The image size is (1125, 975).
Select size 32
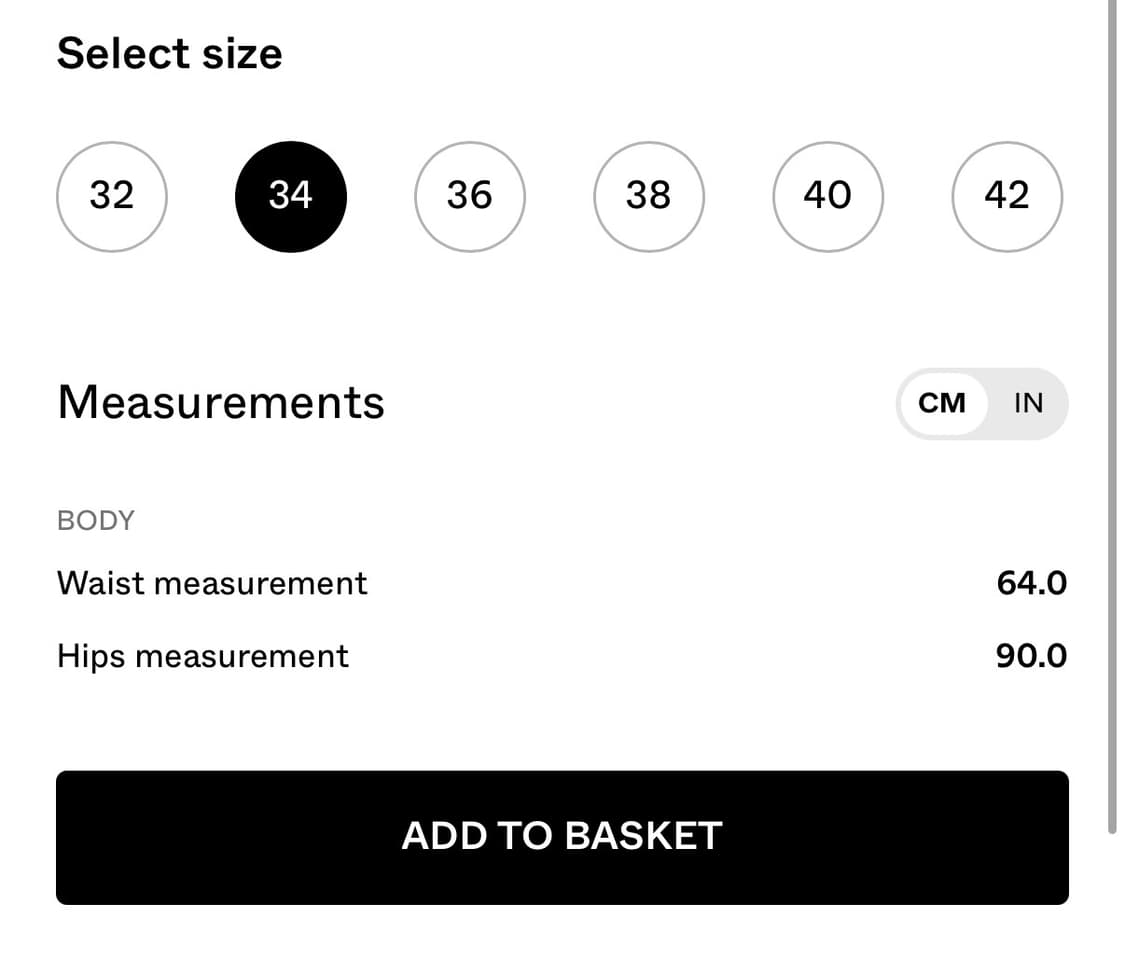coord(111,196)
